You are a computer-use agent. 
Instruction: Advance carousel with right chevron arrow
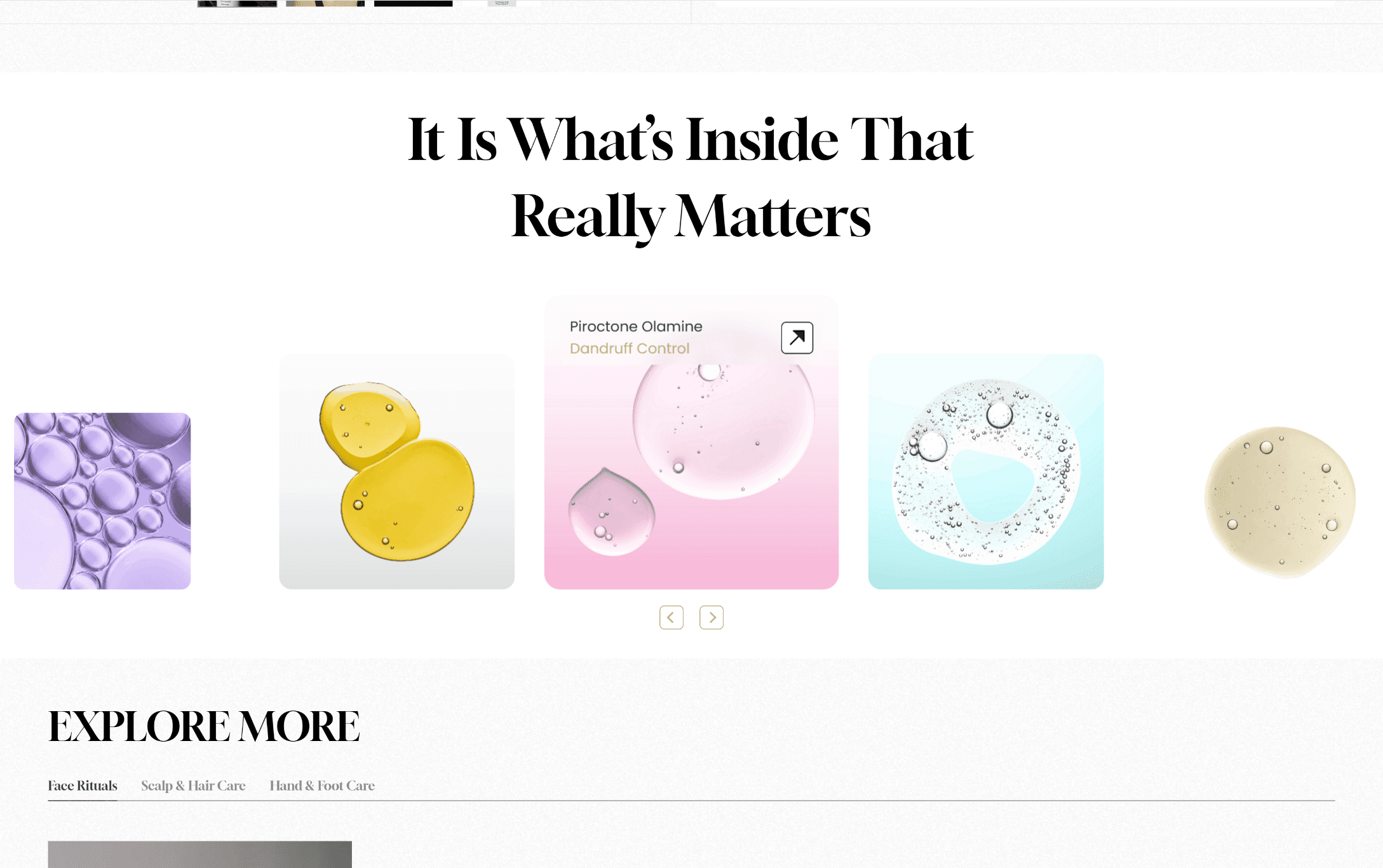pyautogui.click(x=712, y=617)
